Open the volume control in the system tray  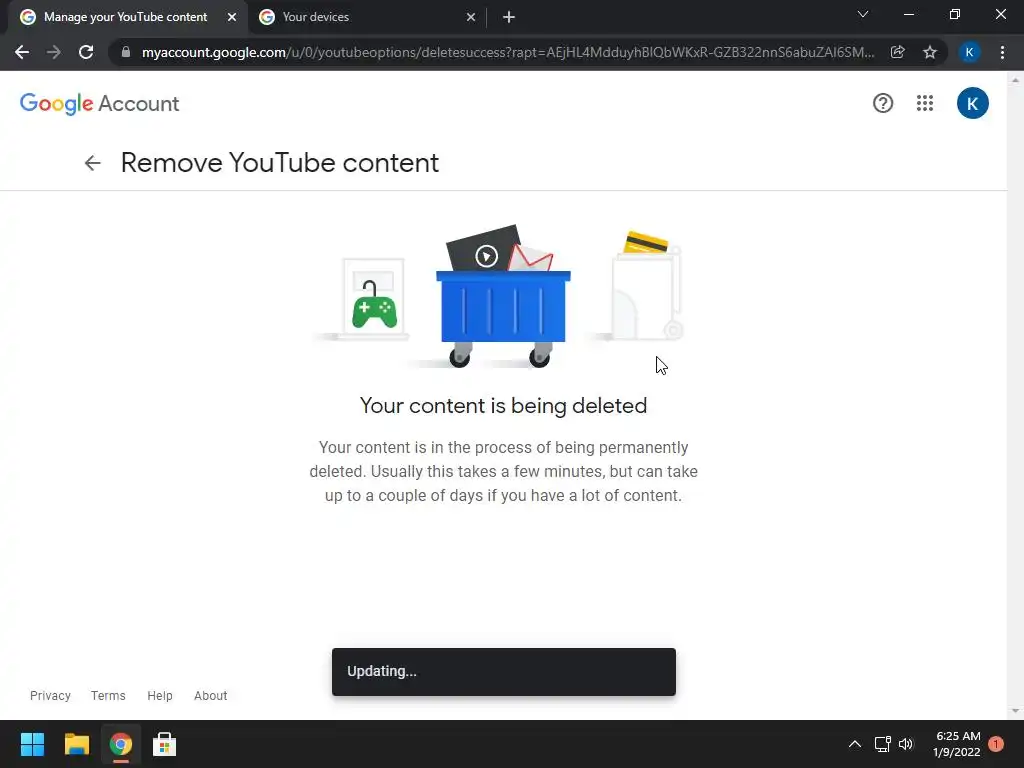(906, 744)
